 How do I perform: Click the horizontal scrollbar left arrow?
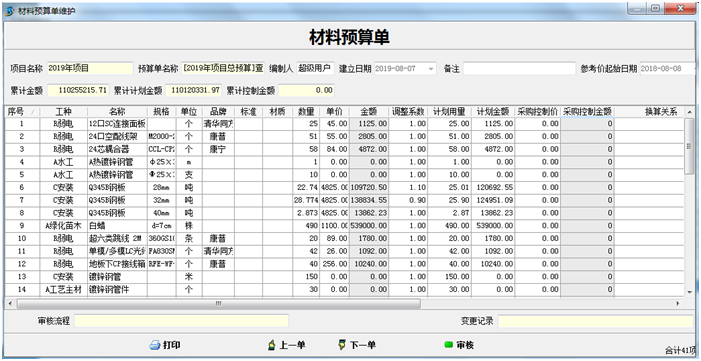tap(10, 303)
